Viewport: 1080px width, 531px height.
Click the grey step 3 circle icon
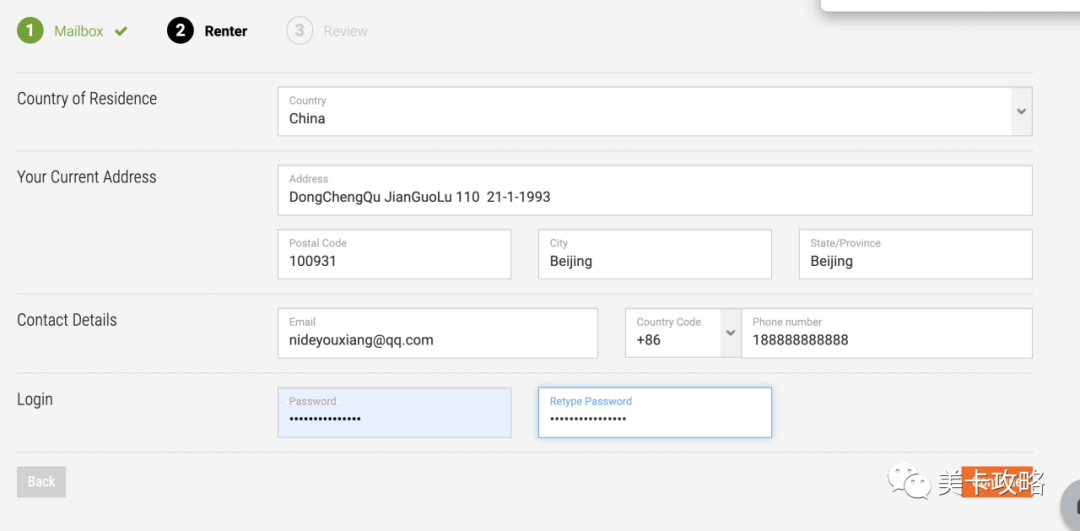[300, 31]
